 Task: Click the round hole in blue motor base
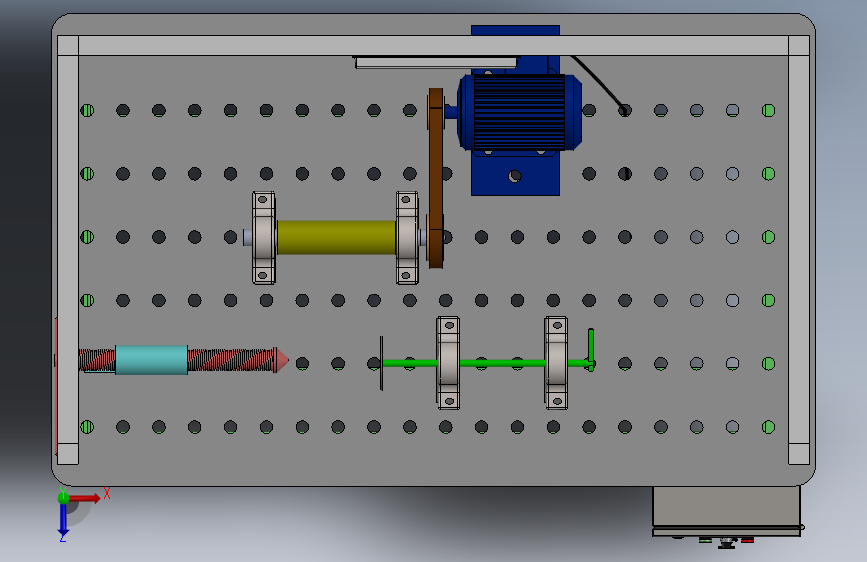coord(515,176)
